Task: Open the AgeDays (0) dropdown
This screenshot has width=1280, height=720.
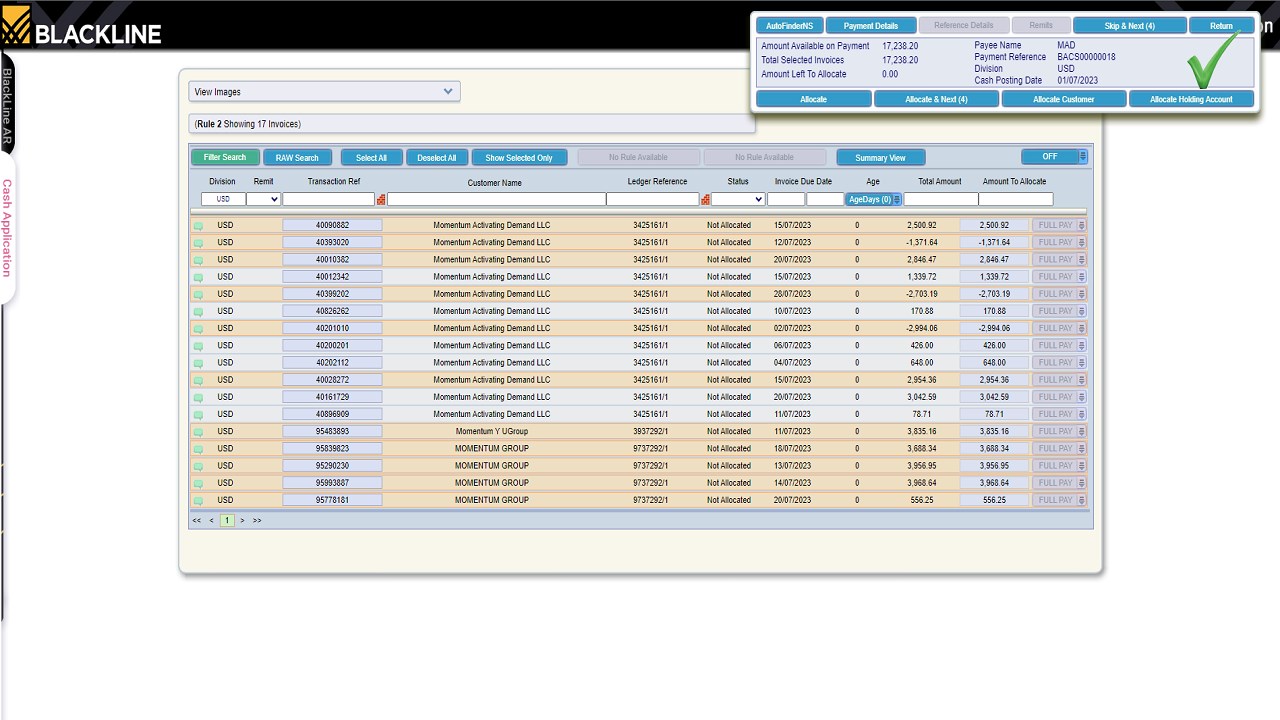Action: coord(874,199)
